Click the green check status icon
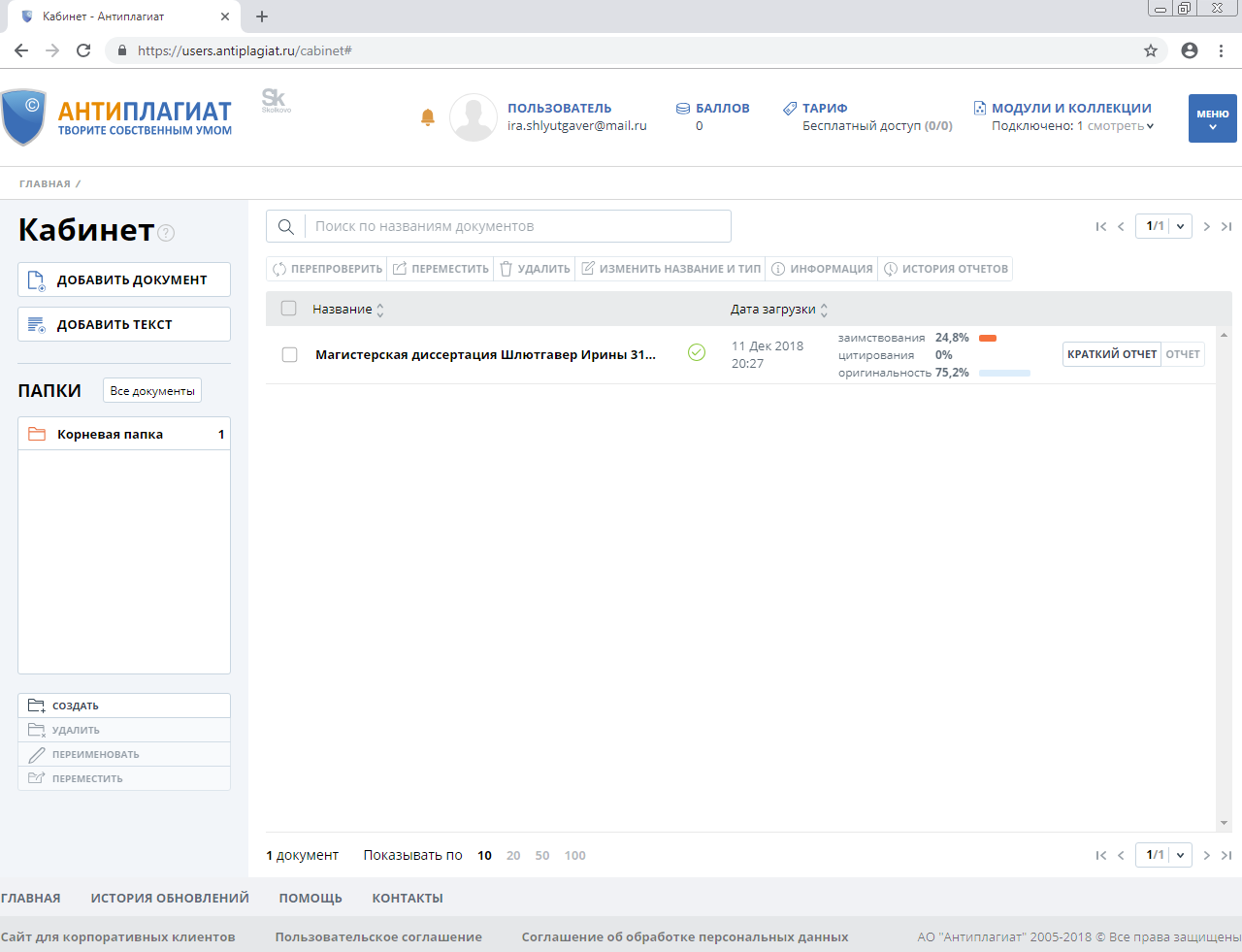Image resolution: width=1242 pixels, height=952 pixels. (697, 353)
